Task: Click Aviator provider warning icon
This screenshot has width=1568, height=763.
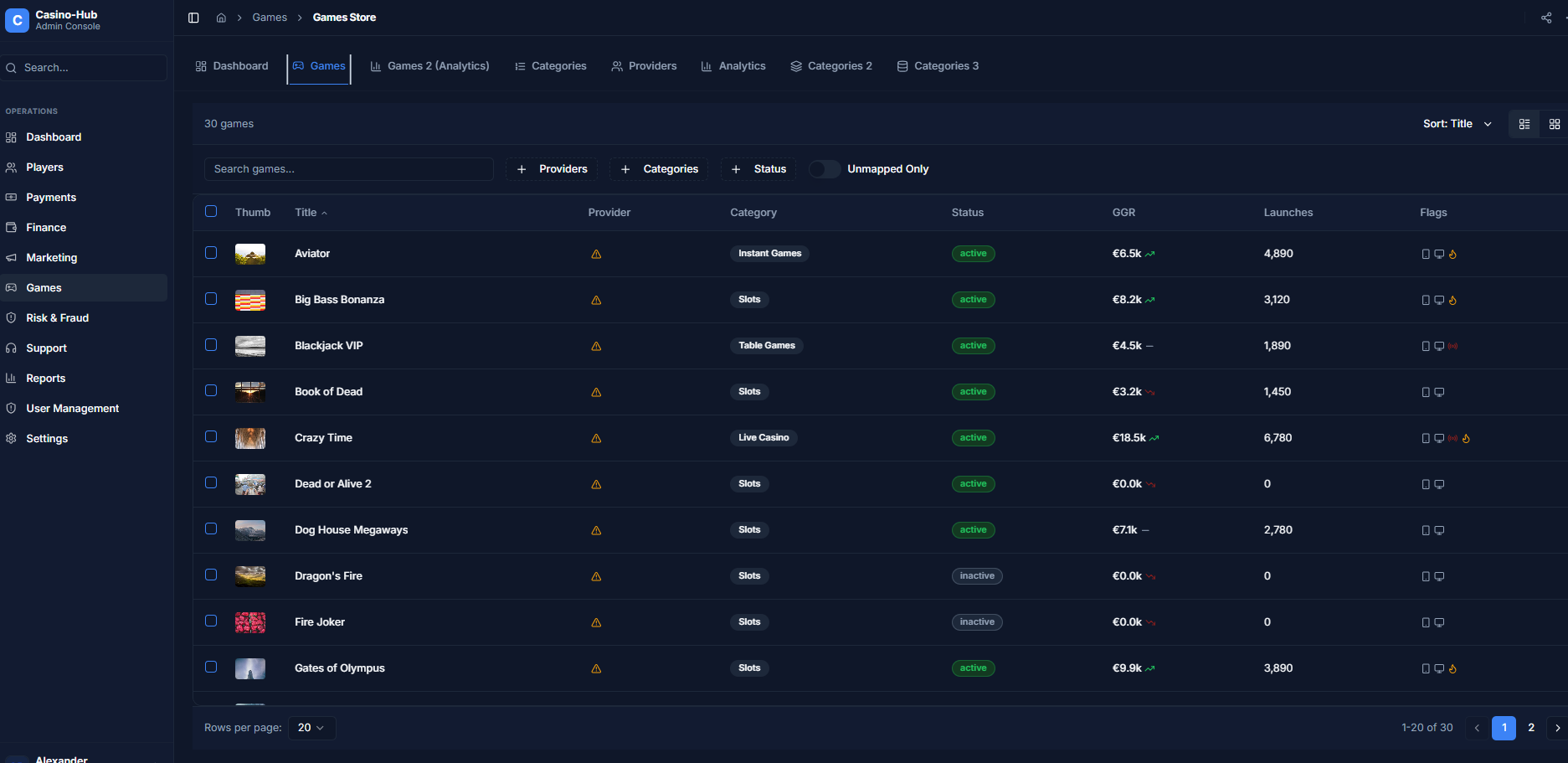Action: [596, 254]
